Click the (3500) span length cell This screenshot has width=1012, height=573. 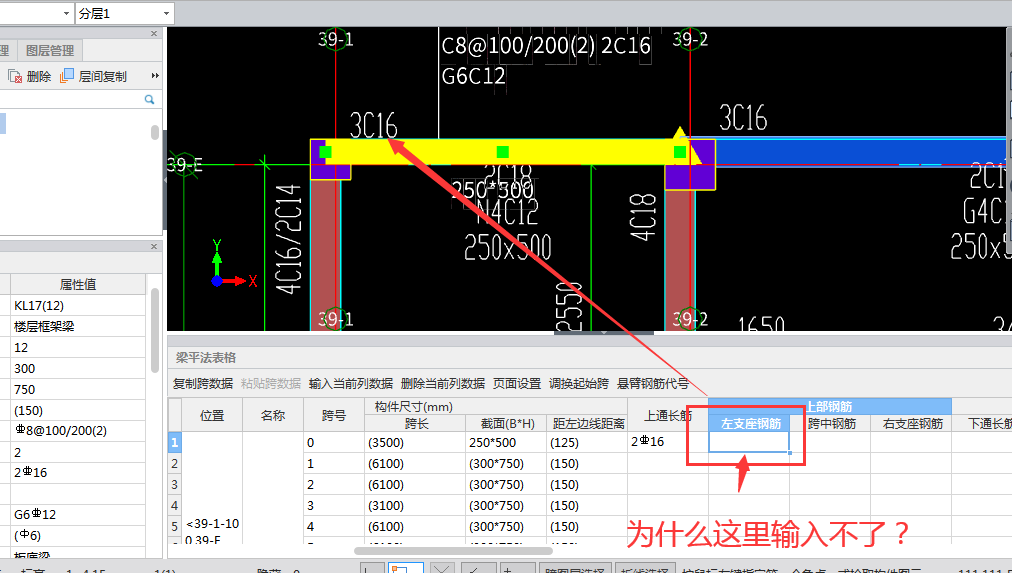(x=415, y=443)
